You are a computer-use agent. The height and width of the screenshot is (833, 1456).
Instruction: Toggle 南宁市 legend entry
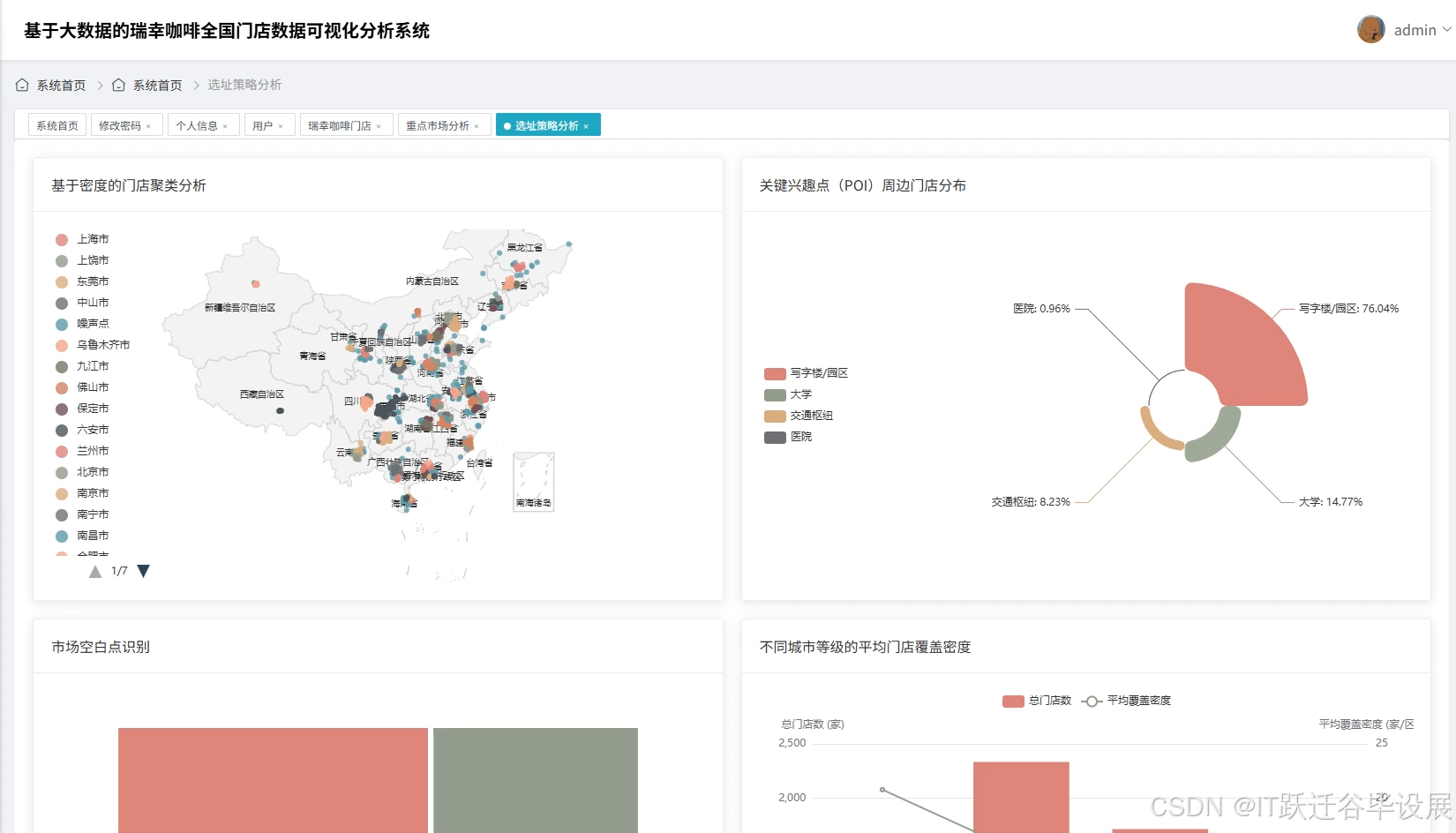[x=82, y=514]
